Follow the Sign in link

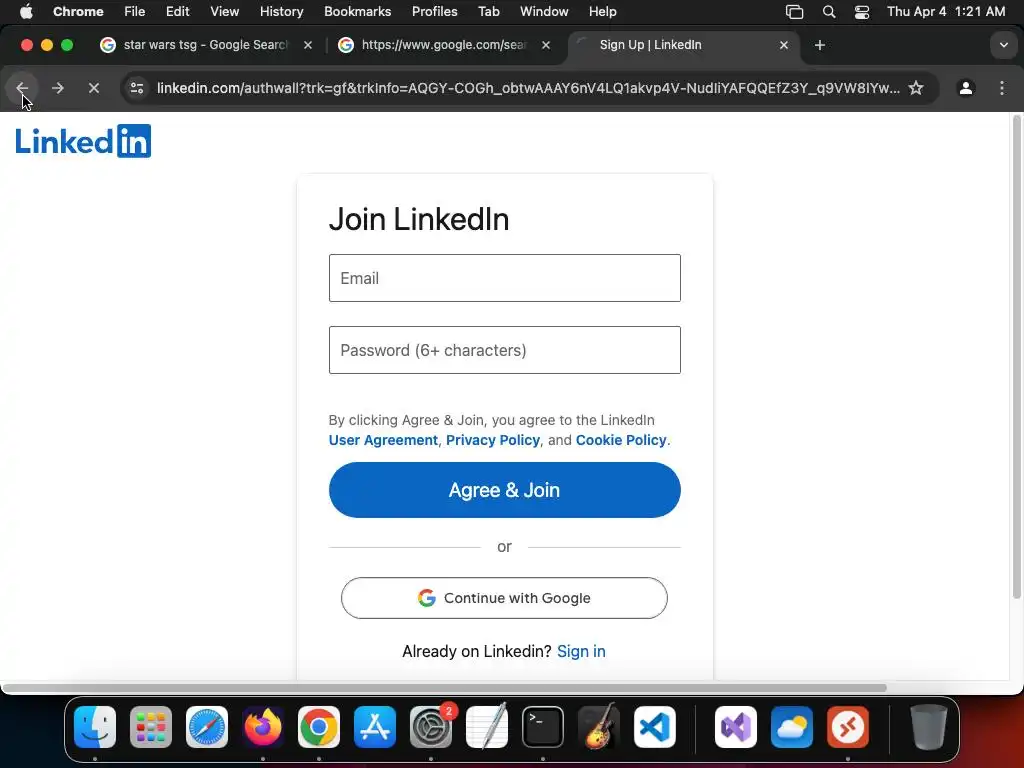(581, 651)
